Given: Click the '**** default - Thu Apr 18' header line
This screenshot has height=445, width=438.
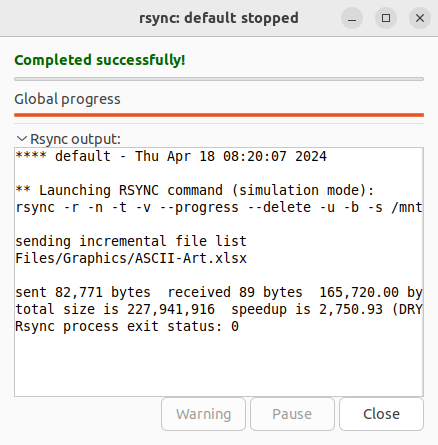Looking at the screenshot, I should 171,156.
